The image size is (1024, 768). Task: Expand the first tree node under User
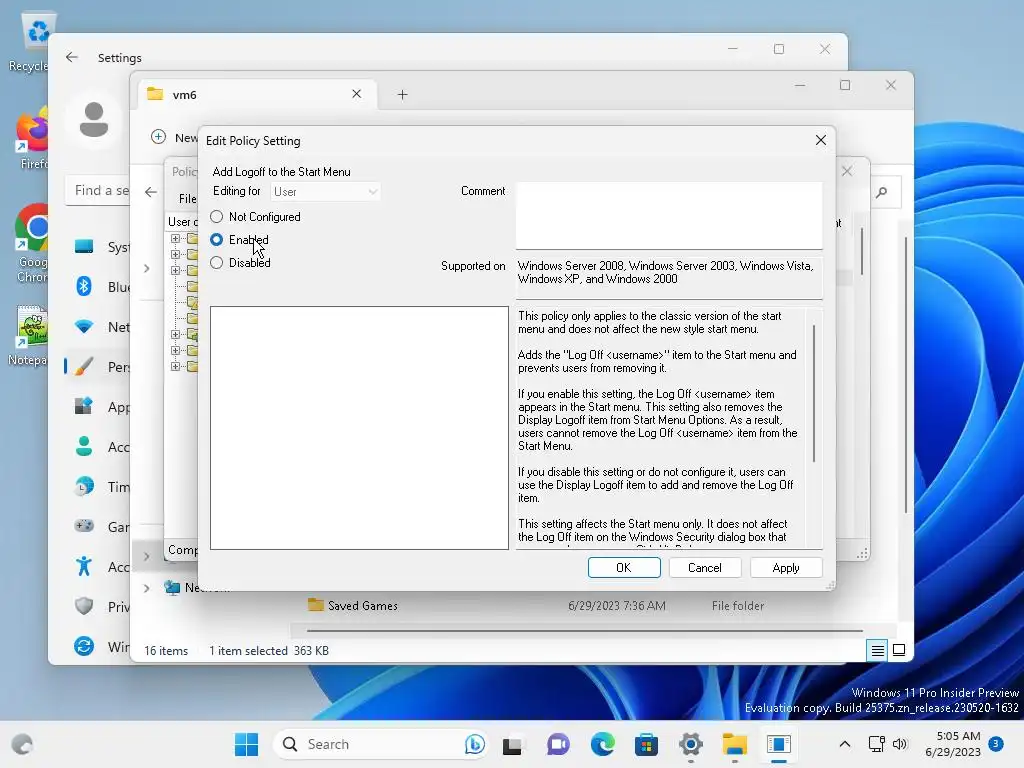point(175,238)
